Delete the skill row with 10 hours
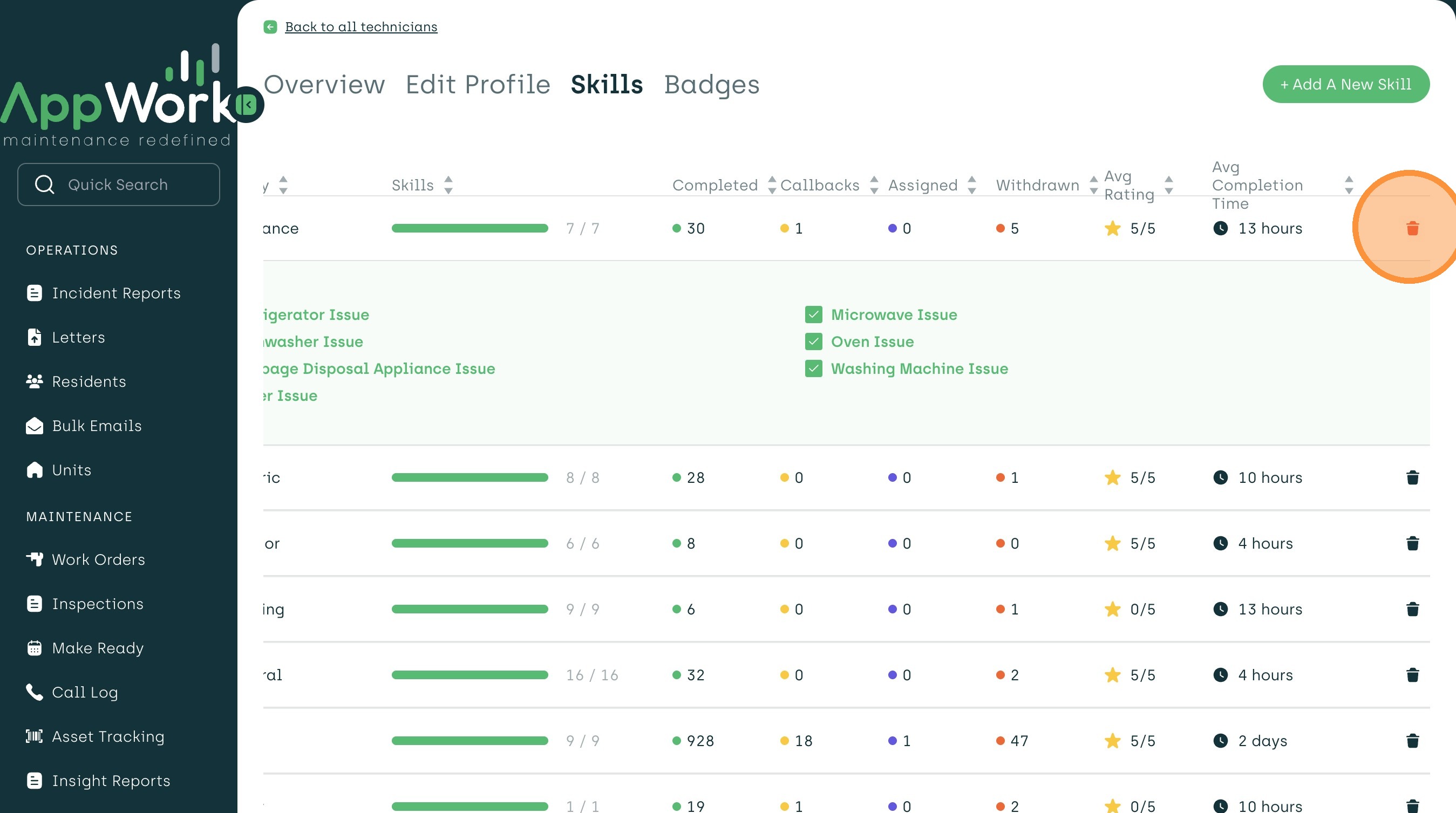This screenshot has width=1456, height=813. (x=1412, y=477)
